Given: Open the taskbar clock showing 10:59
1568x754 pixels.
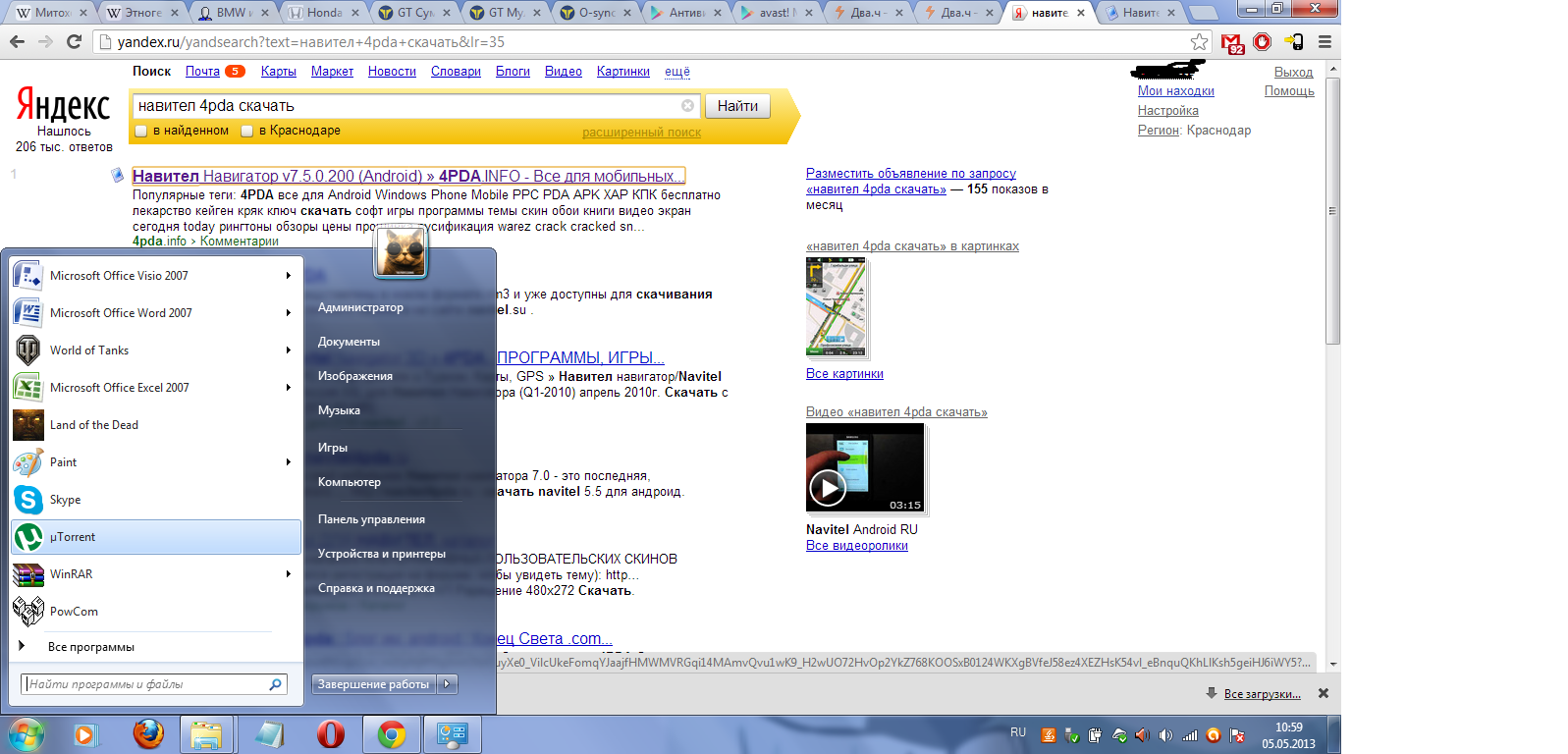Looking at the screenshot, I should point(1288,735).
